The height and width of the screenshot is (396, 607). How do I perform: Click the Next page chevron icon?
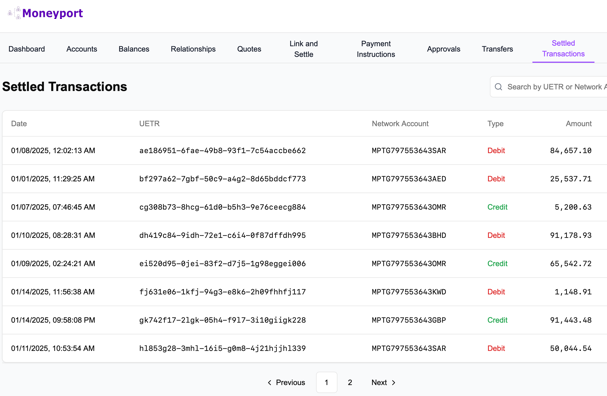pyautogui.click(x=393, y=382)
